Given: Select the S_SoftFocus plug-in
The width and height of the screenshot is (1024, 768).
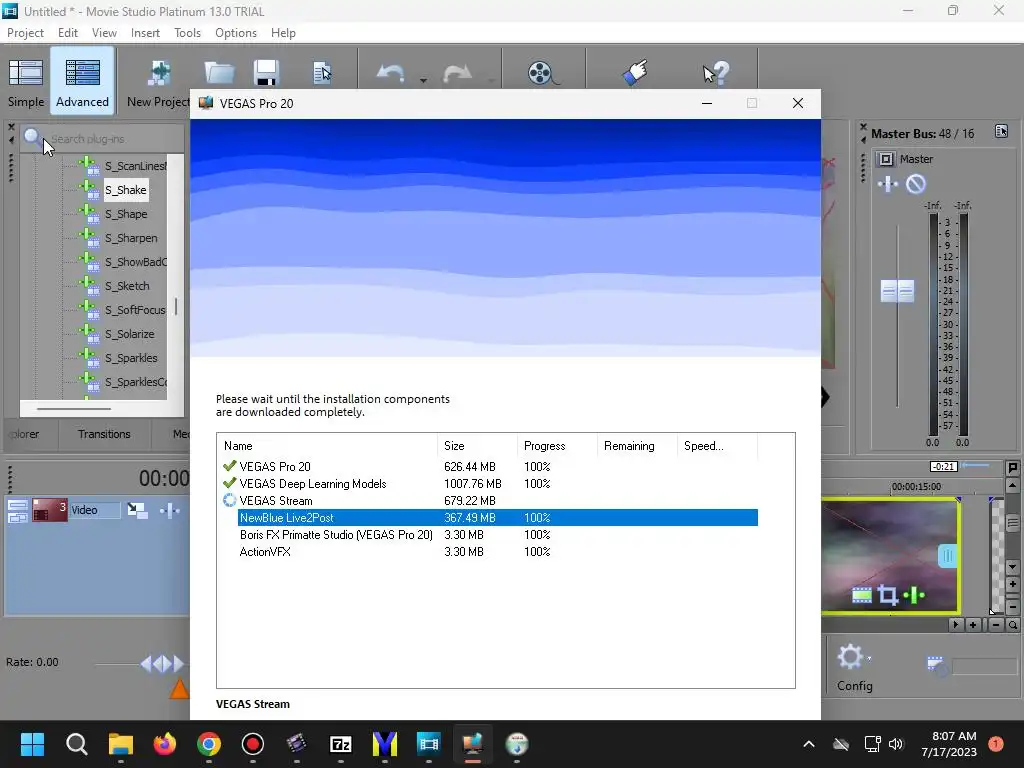Looking at the screenshot, I should point(135,310).
